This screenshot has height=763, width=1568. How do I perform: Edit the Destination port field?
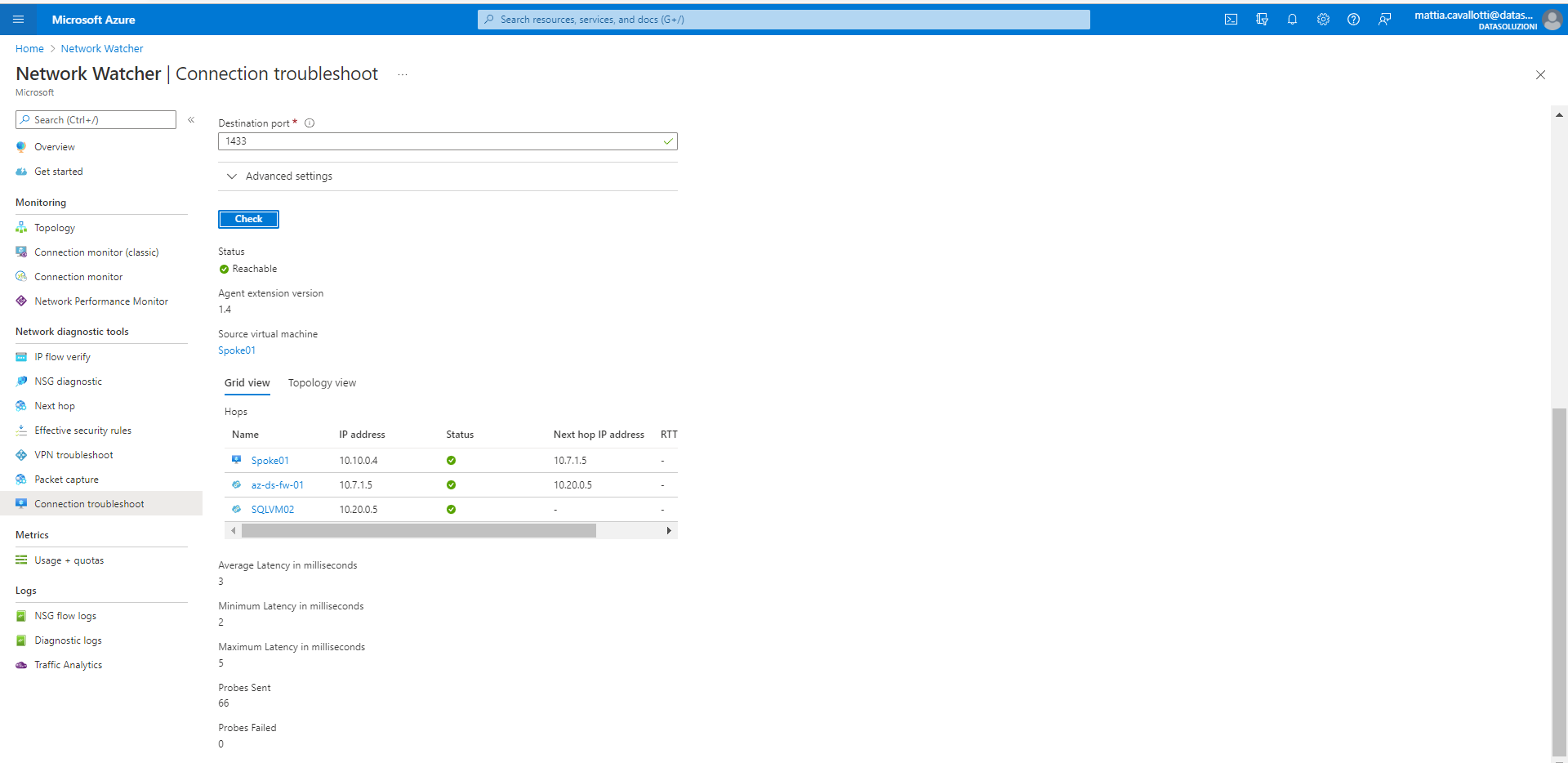coord(447,141)
